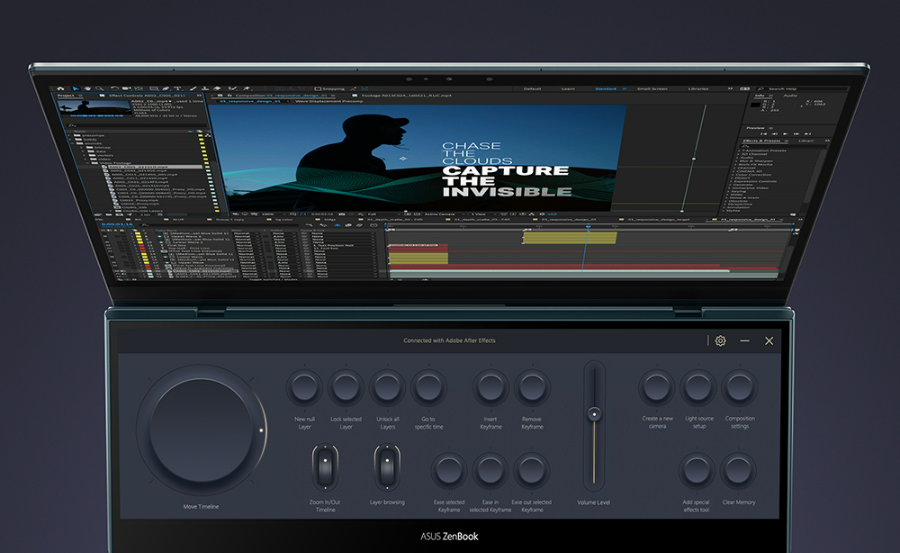The width and height of the screenshot is (900, 553).
Task: Open the Full resolution dropdown
Action: pos(384,214)
